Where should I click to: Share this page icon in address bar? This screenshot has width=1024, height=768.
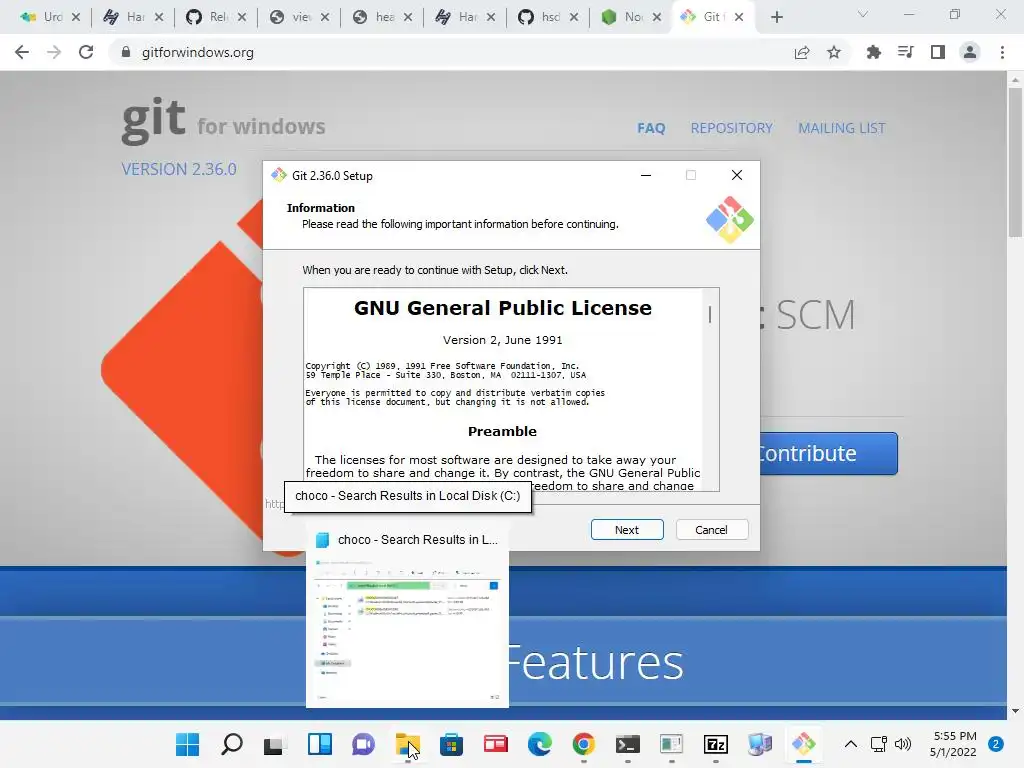point(802,52)
